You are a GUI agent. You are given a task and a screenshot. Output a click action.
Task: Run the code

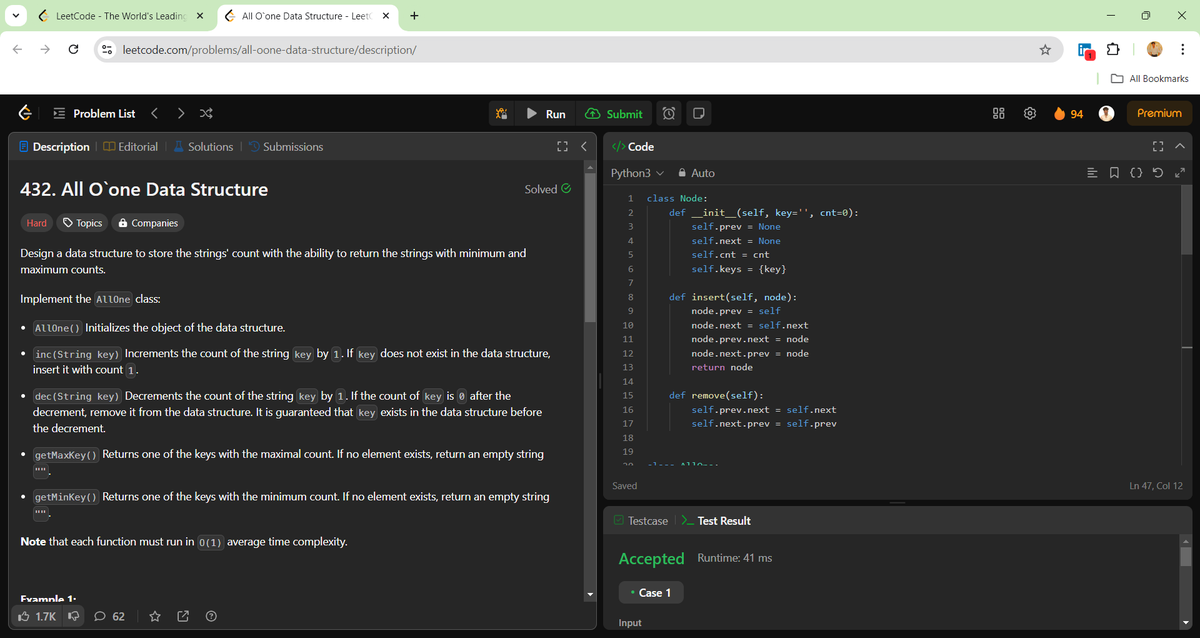coord(546,114)
